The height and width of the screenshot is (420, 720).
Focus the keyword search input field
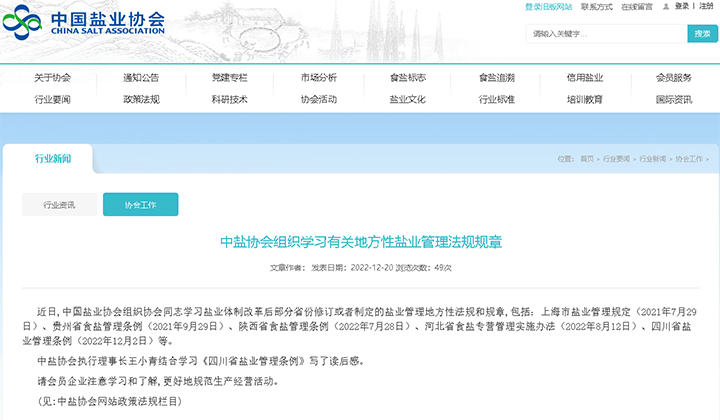[604, 33]
